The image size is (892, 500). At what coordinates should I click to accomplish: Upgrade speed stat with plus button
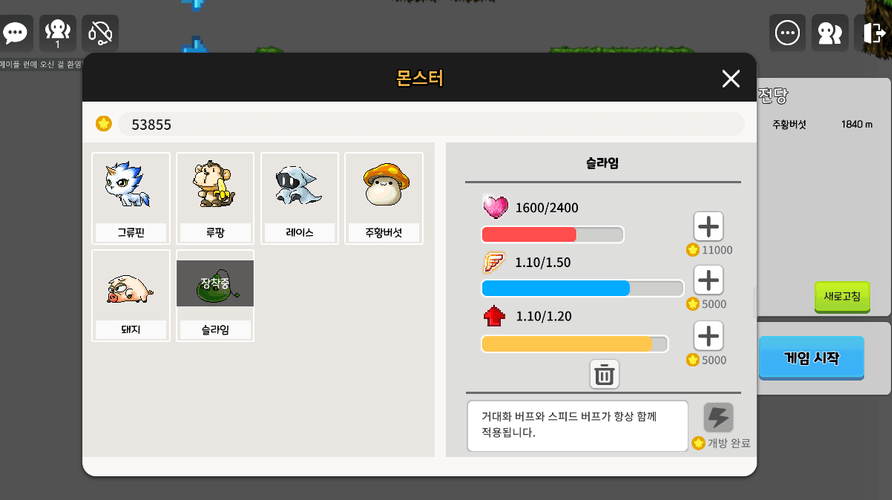tap(708, 280)
